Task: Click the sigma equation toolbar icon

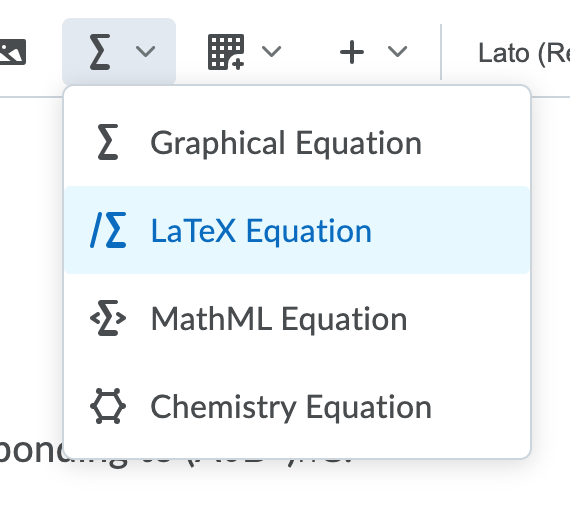Action: coord(100,52)
